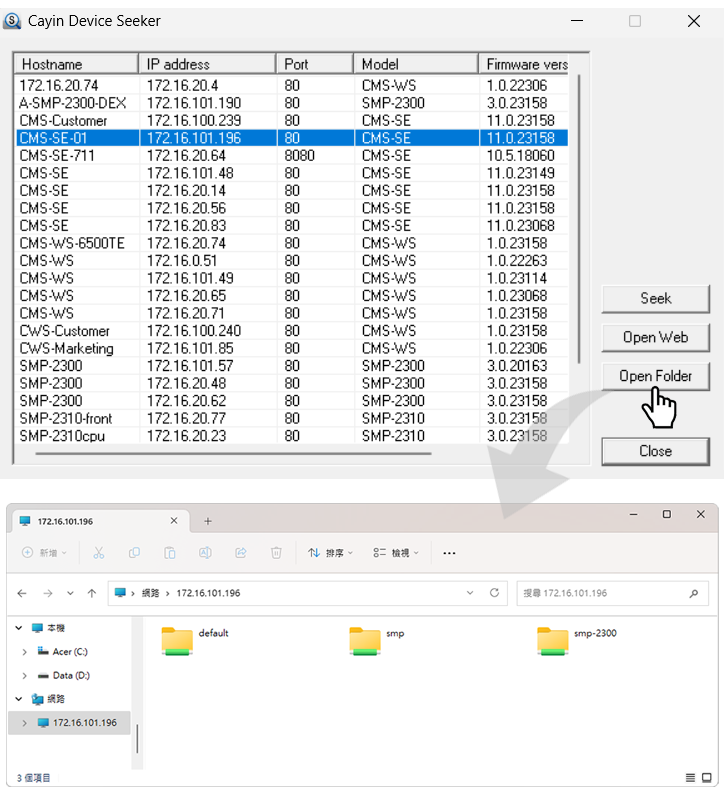The image size is (724, 800).
Task: Click the Open Folder button
Action: [x=656, y=377]
